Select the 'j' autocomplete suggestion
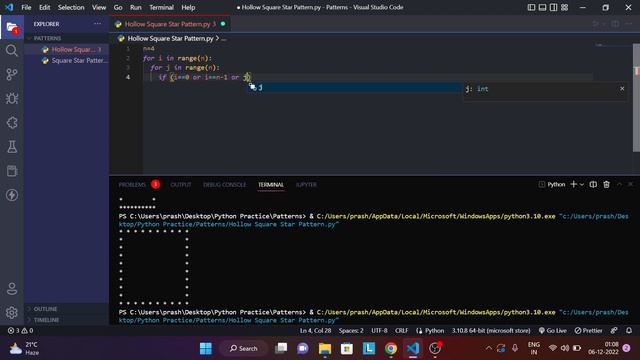This screenshot has height=360, width=640. coord(355,87)
